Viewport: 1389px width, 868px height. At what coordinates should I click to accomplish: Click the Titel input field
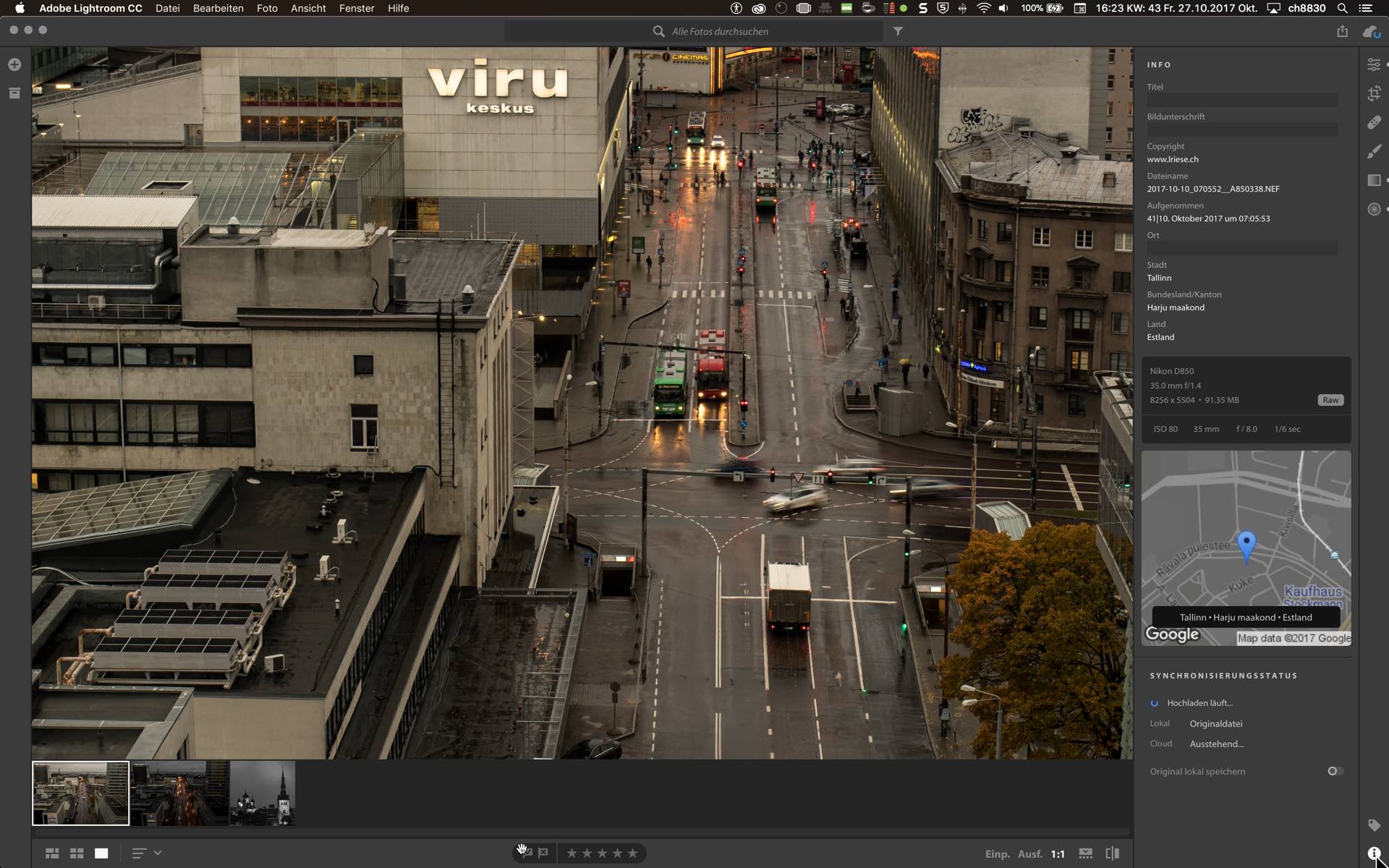point(1241,100)
